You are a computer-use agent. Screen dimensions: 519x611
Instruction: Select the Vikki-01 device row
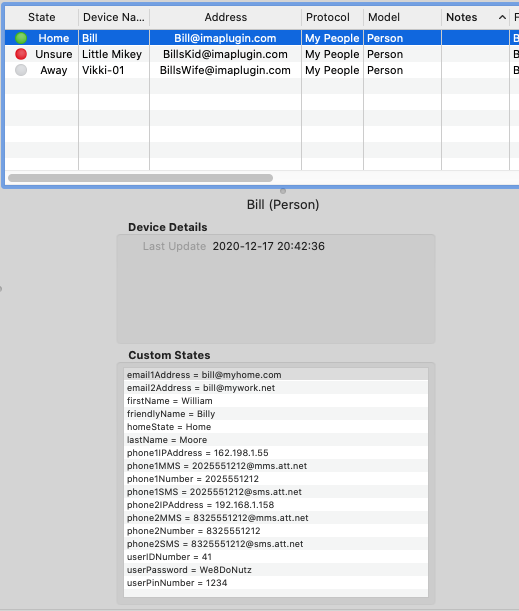[x=261, y=70]
